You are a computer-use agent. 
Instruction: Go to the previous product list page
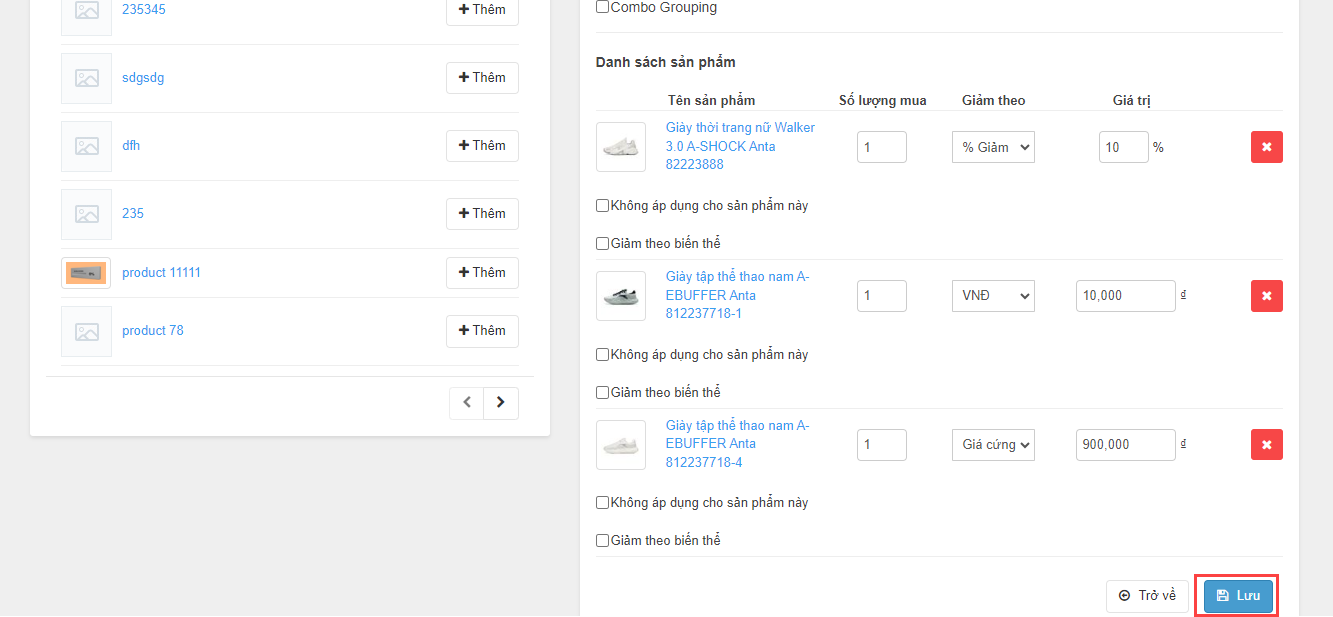467,403
